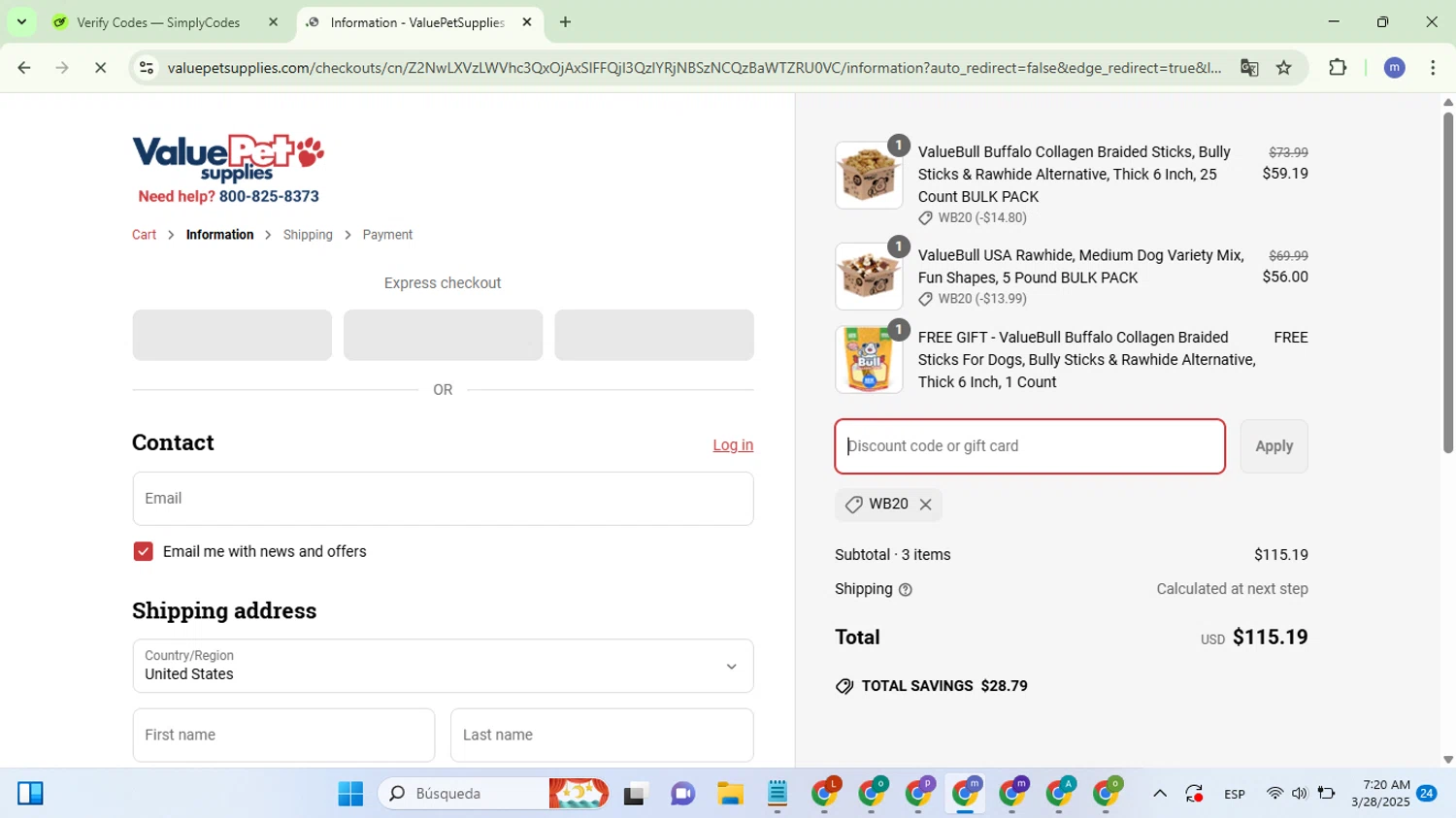
Task: Stop loading the page
Action: 100,68
